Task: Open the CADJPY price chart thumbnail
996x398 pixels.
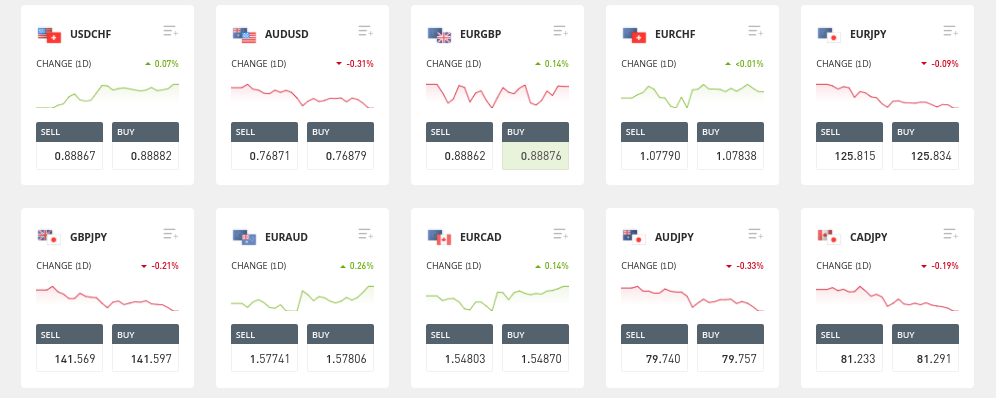Action: 887,298
